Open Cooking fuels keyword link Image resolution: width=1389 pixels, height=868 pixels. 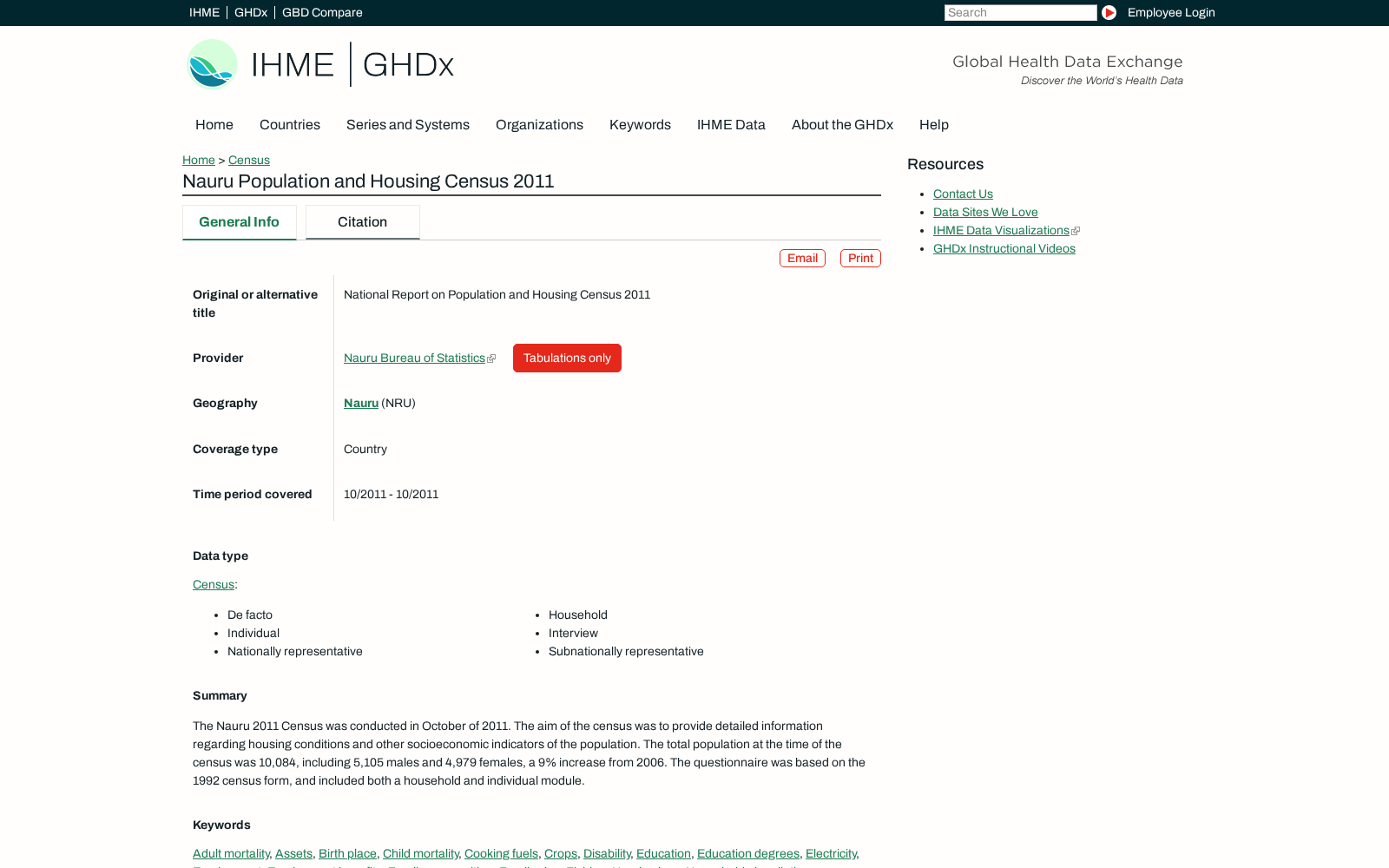click(x=501, y=853)
